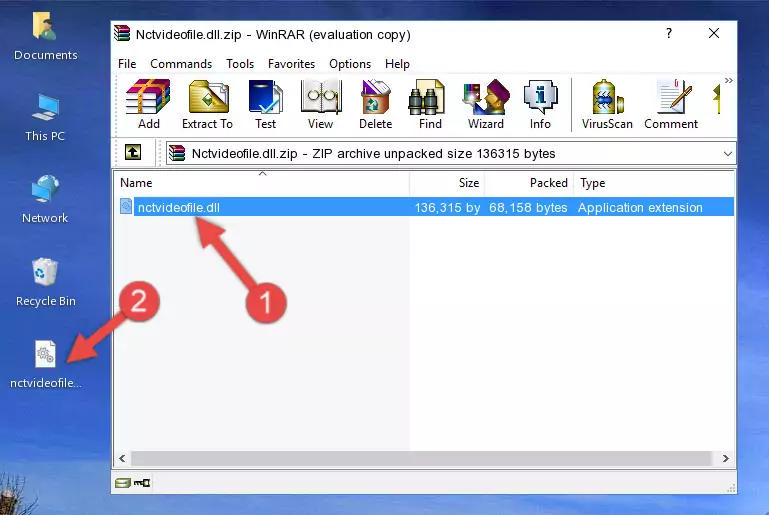The height and width of the screenshot is (515, 769).
Task: Open the Options menu
Action: coord(350,64)
